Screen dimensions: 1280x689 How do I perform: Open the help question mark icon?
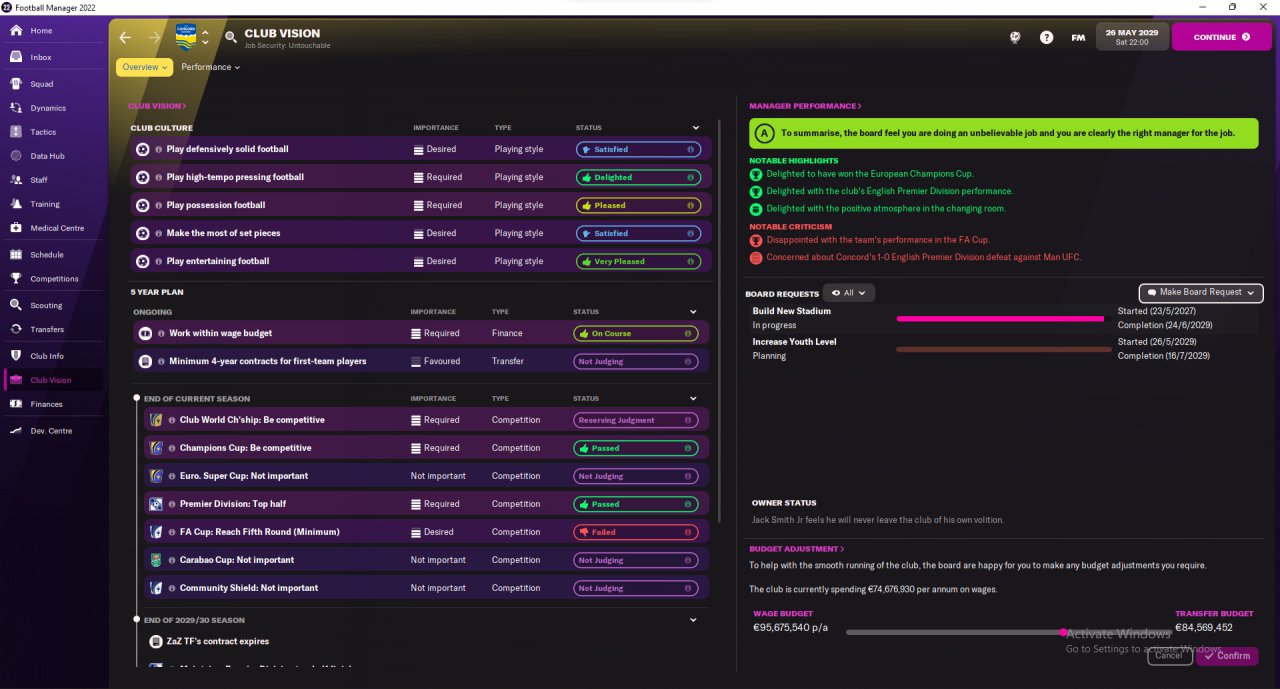[1046, 37]
